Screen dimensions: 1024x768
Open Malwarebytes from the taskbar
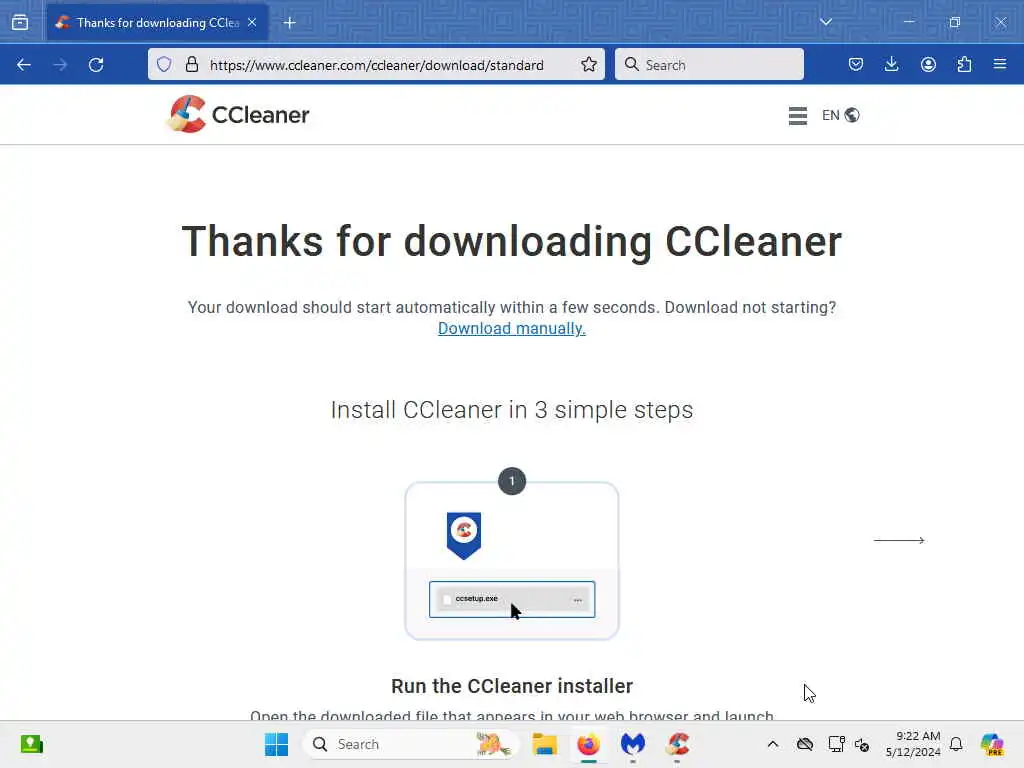[x=633, y=744]
